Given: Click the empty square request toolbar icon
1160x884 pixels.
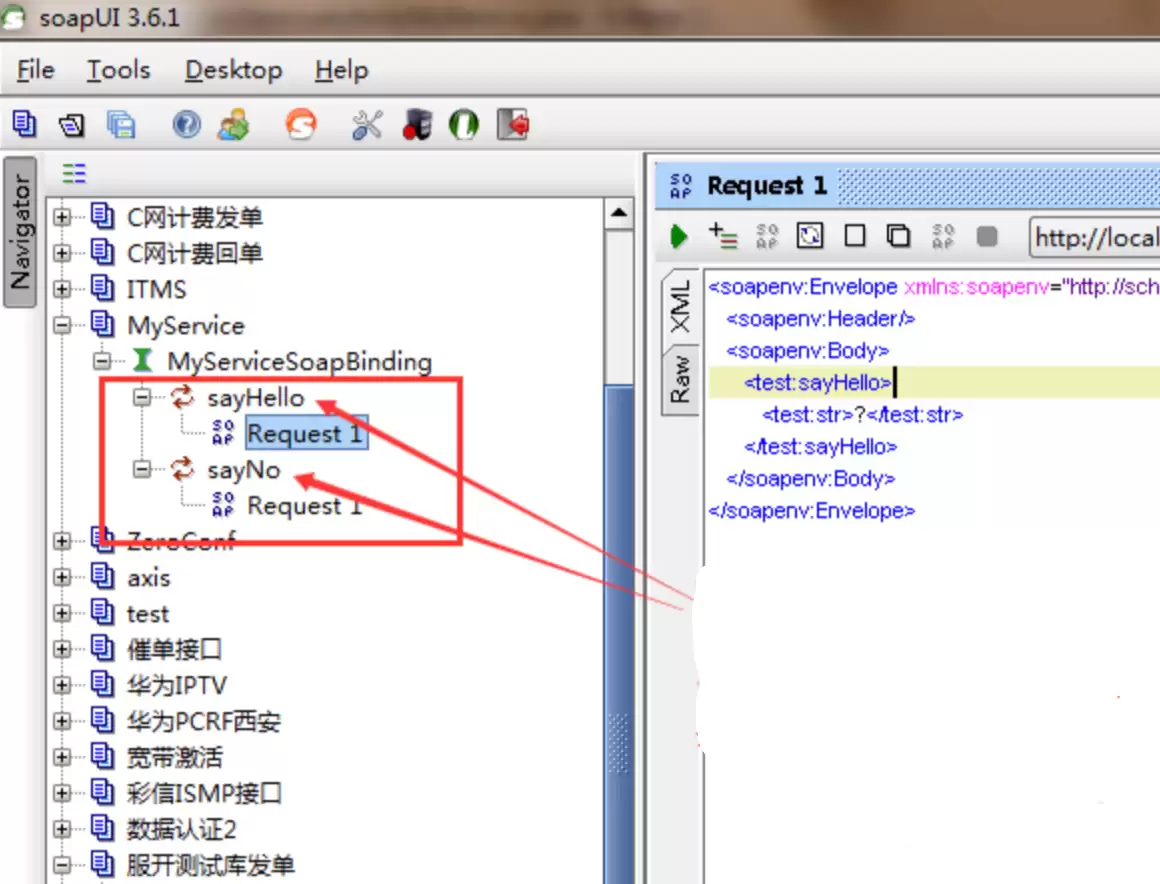Looking at the screenshot, I should tap(854, 237).
